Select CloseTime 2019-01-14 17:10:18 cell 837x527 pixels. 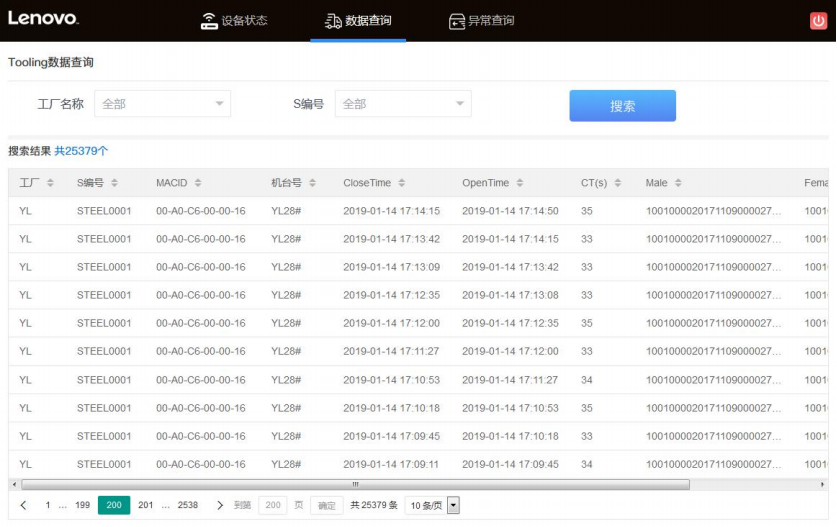[x=391, y=408]
